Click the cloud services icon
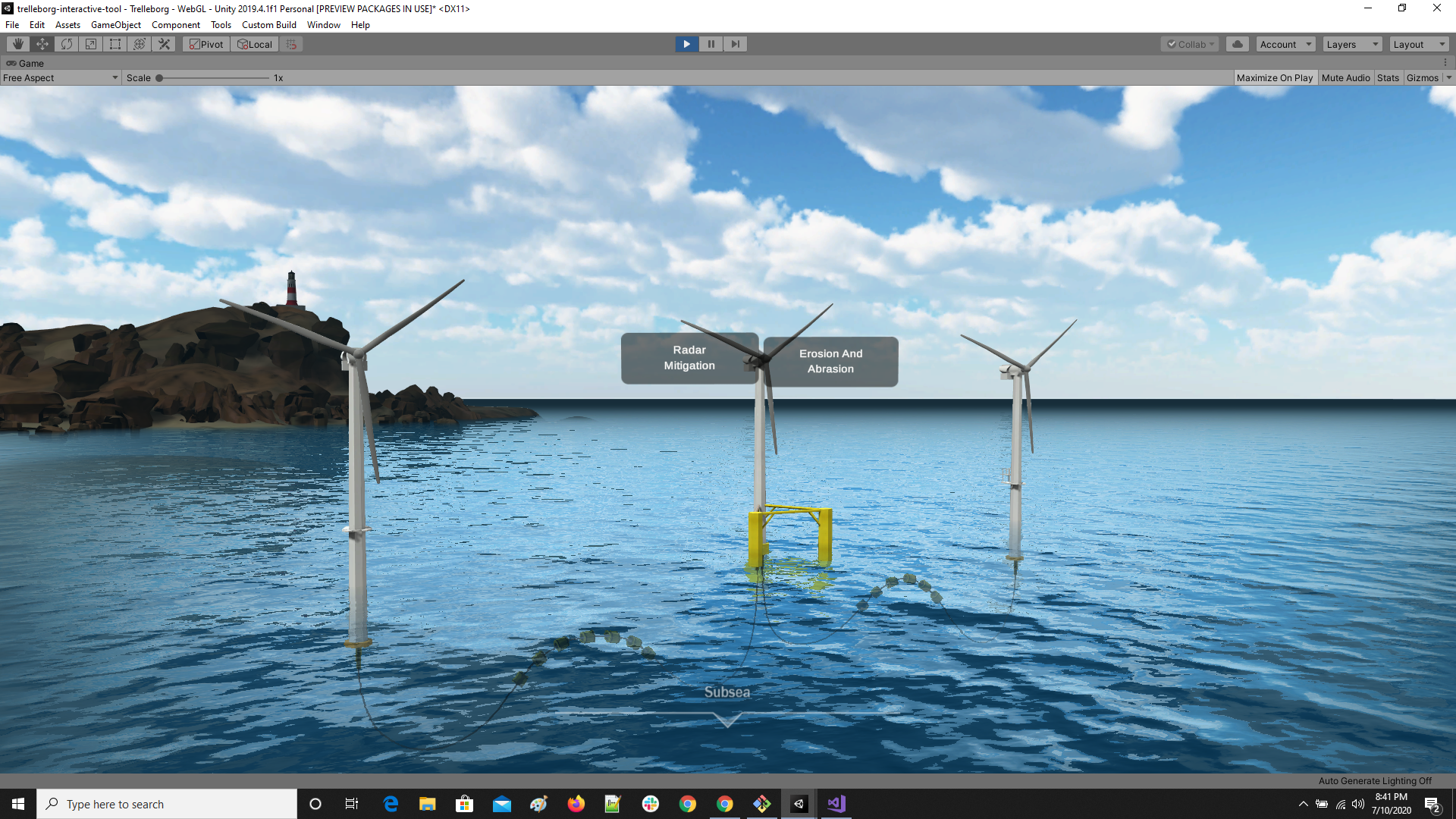Image resolution: width=1456 pixels, height=819 pixels. click(1238, 44)
